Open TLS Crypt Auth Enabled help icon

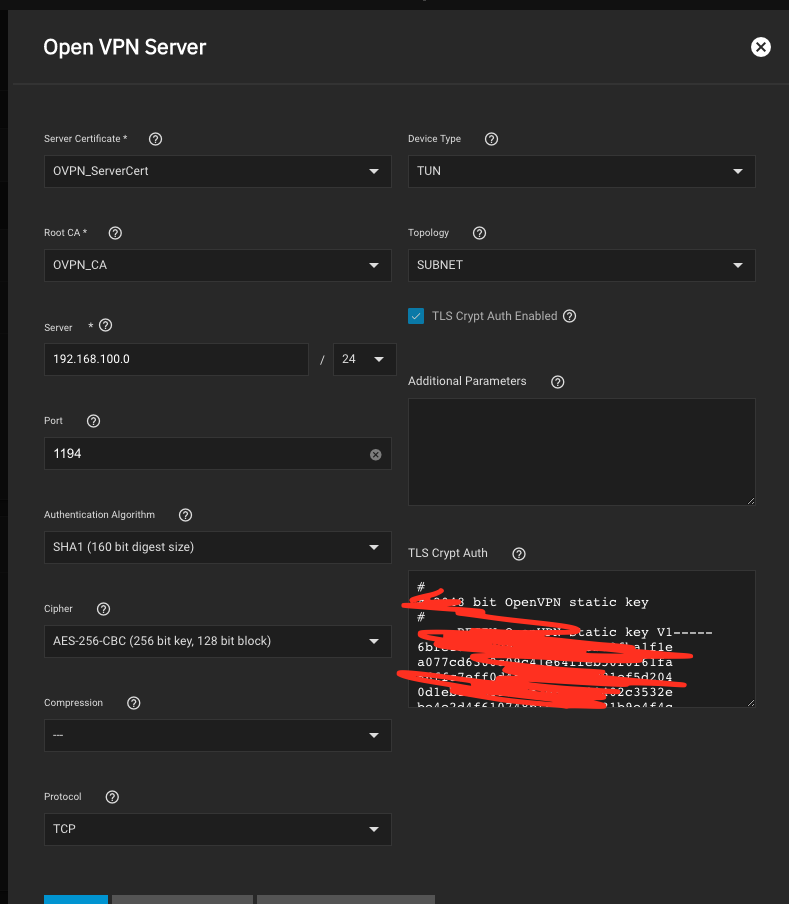[x=569, y=316]
